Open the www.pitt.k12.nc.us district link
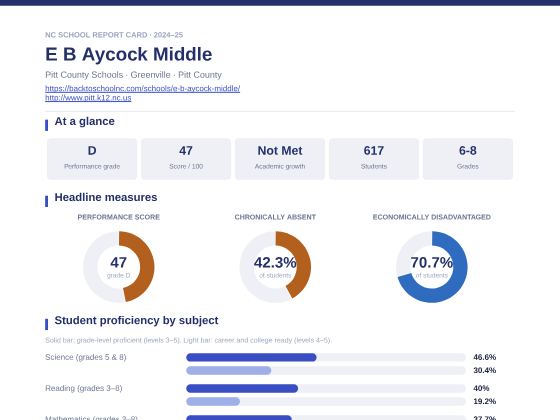Image resolution: width=560 pixels, height=420 pixels. point(88,98)
